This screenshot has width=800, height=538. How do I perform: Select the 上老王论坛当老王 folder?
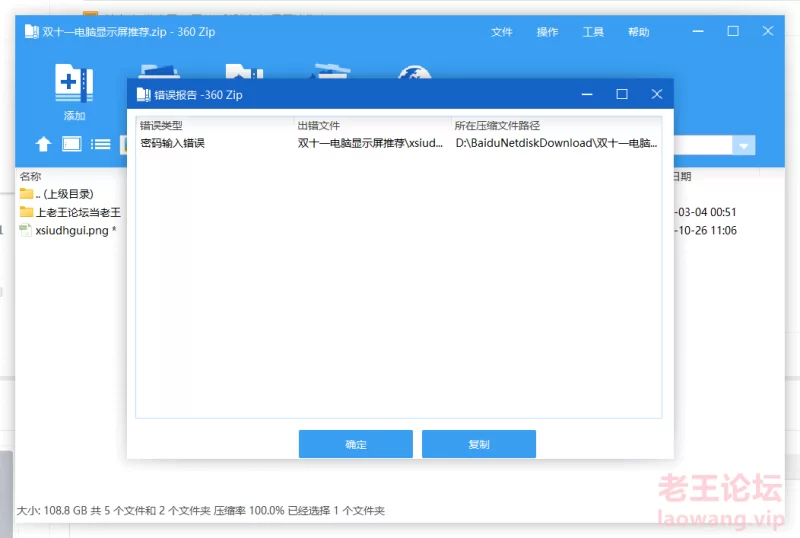(70, 212)
